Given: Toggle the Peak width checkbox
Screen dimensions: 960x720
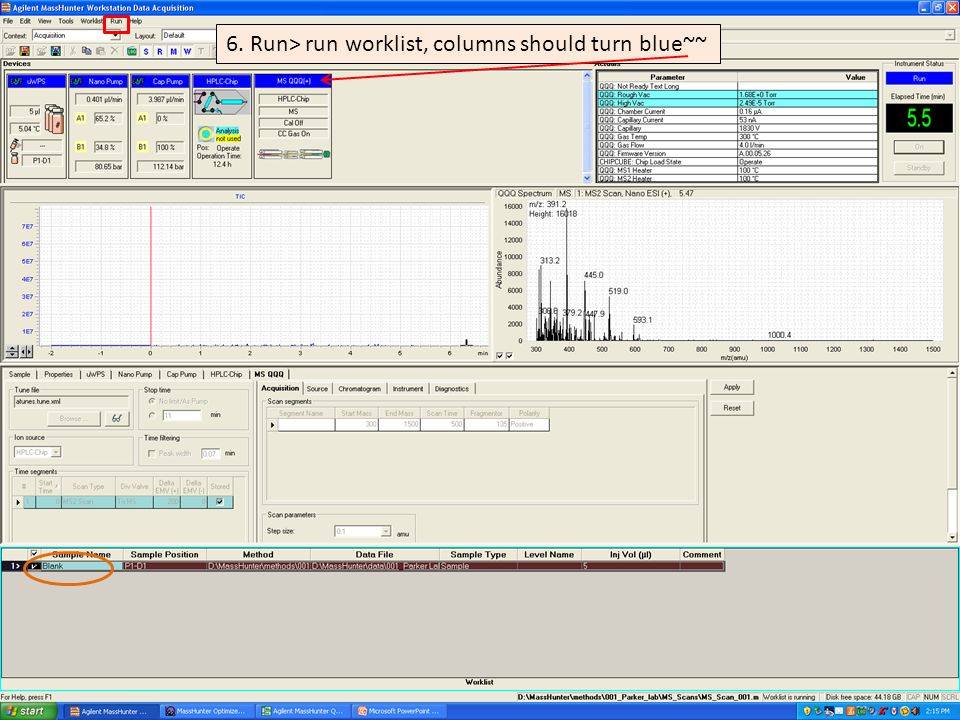Looking at the screenshot, I should (x=152, y=454).
